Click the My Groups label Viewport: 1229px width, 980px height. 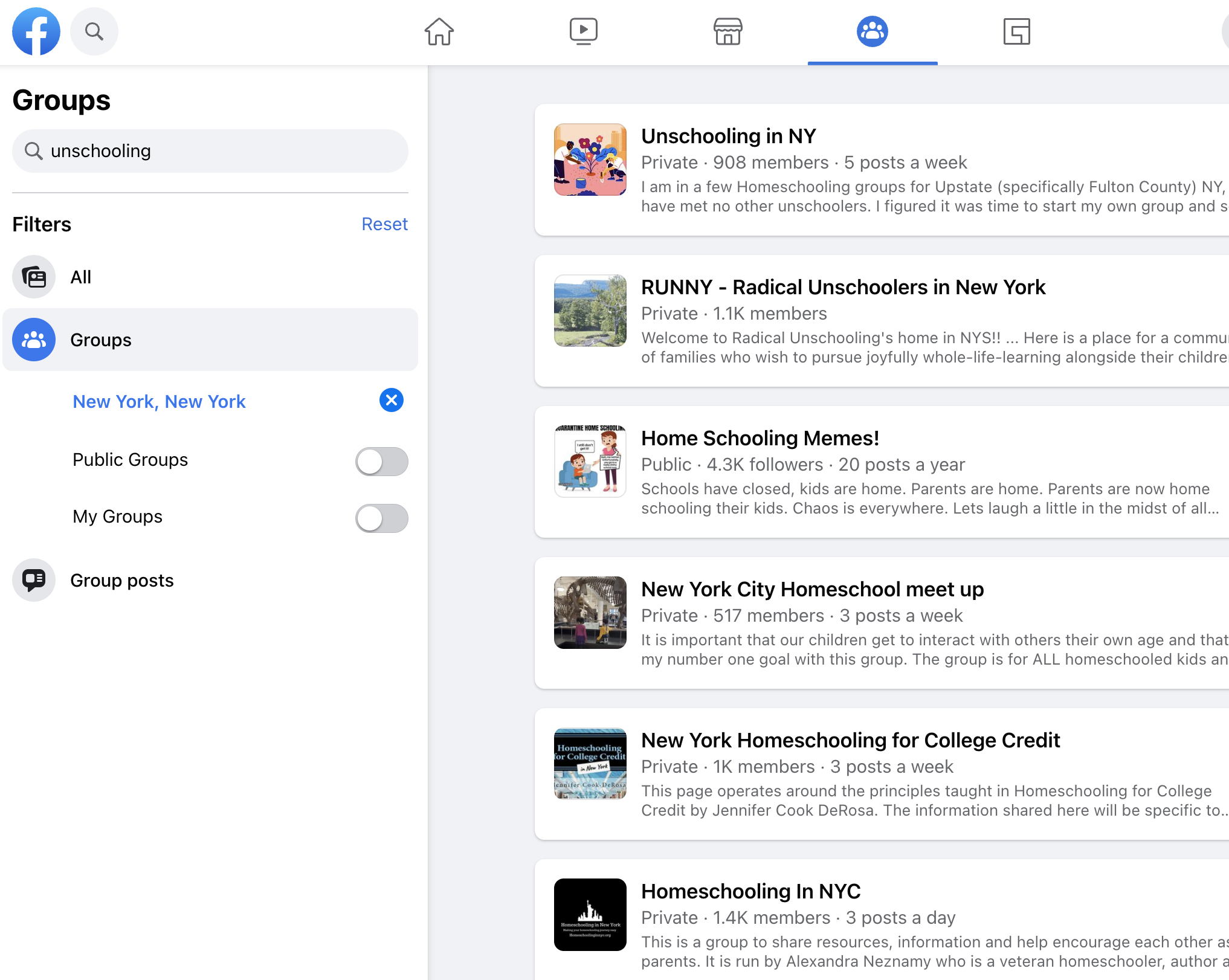coord(118,517)
